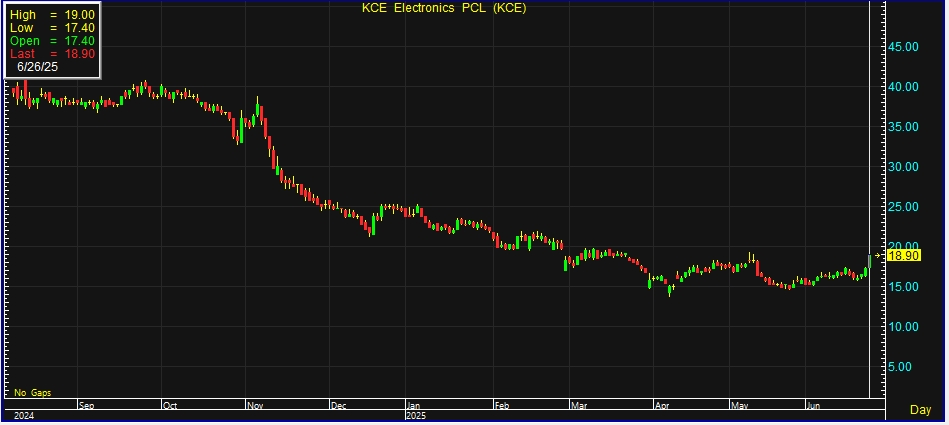
Task: Click the small yellow arrow beside 18.90
Action: coord(878,255)
